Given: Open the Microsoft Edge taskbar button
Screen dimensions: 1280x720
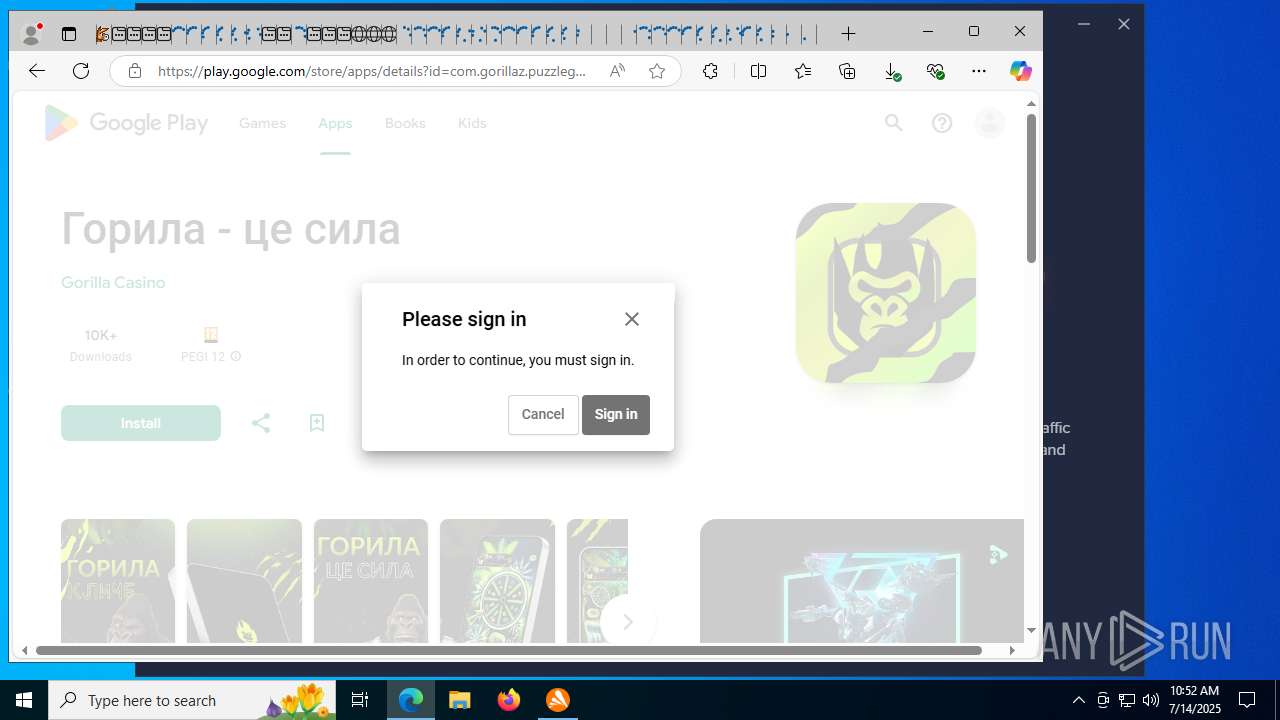Looking at the screenshot, I should (411, 700).
